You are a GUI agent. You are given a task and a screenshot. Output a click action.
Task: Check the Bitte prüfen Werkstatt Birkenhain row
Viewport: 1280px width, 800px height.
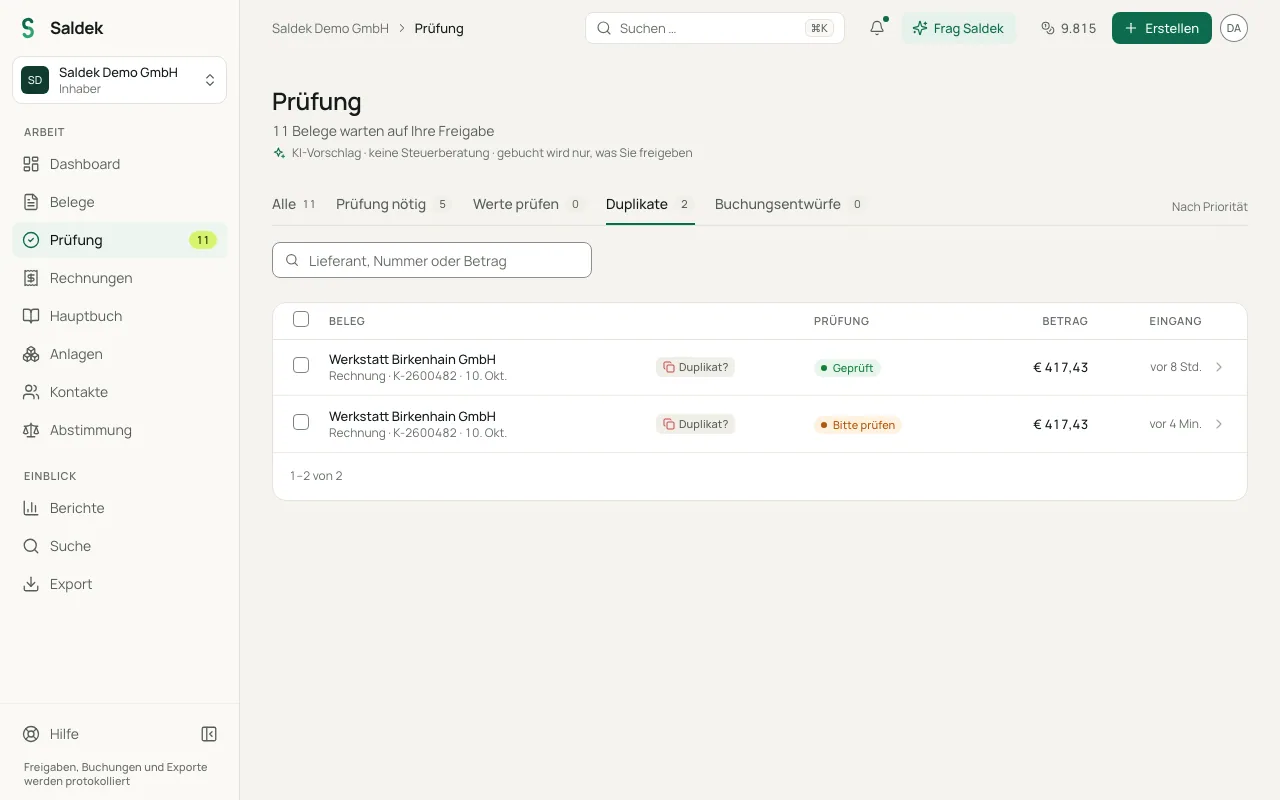click(301, 423)
